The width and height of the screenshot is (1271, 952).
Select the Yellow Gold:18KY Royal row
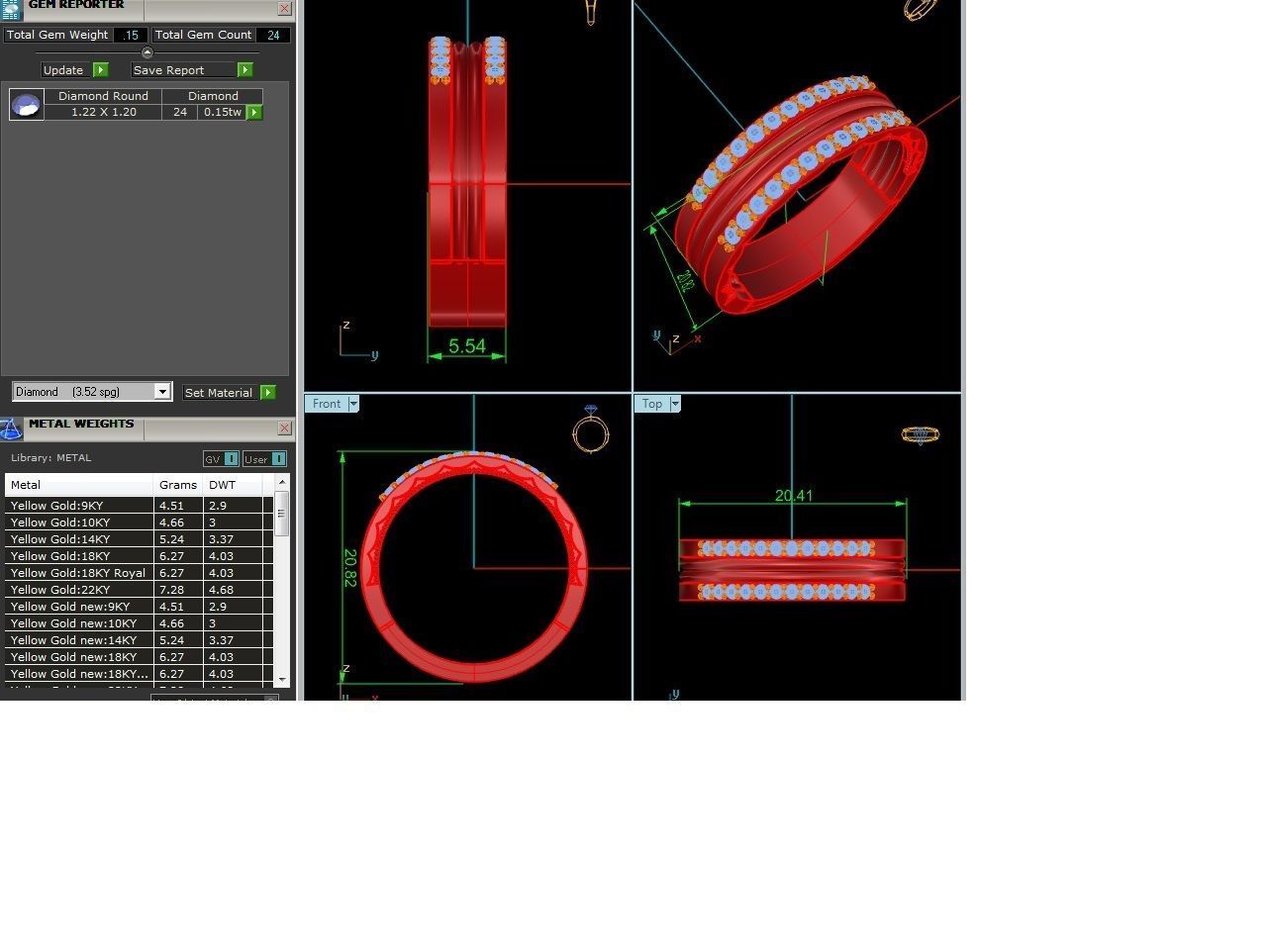pos(140,573)
